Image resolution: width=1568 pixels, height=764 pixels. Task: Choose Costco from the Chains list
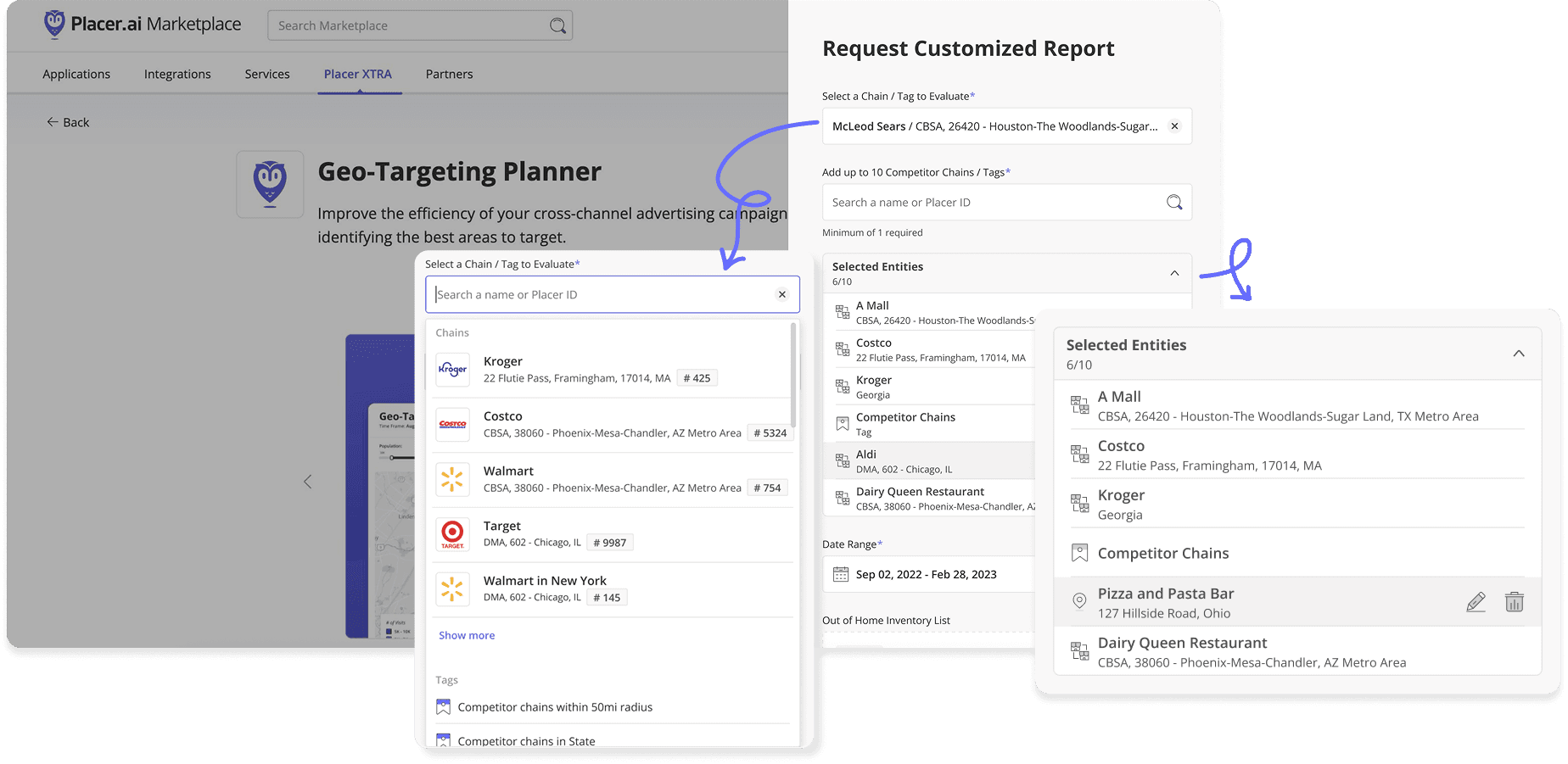[x=613, y=424]
